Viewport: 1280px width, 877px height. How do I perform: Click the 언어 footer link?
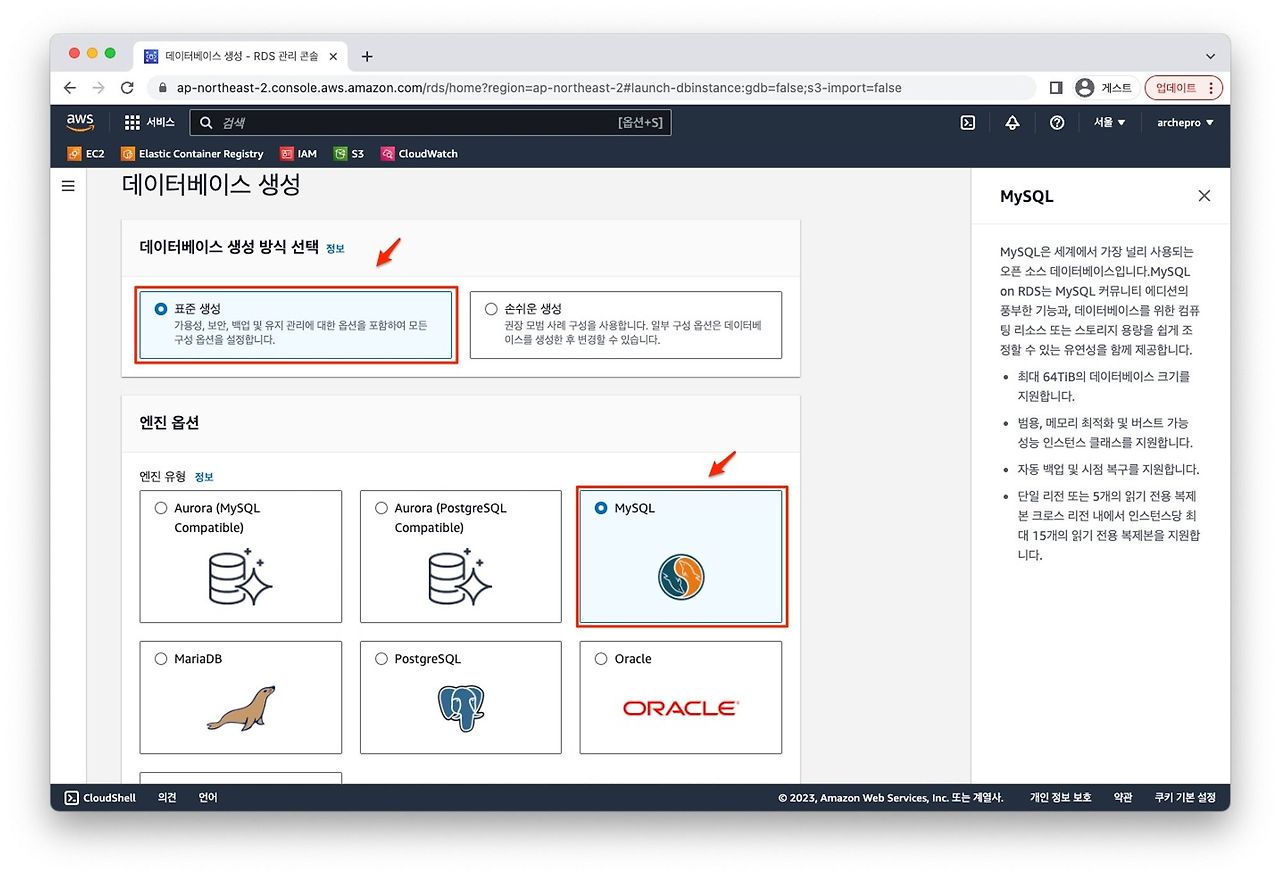[x=208, y=797]
